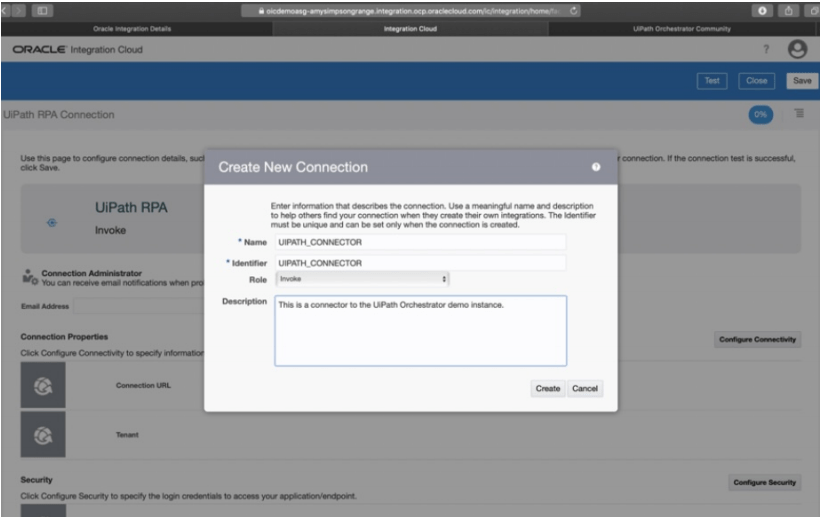
Task: Click the Name input field
Action: pos(420,242)
